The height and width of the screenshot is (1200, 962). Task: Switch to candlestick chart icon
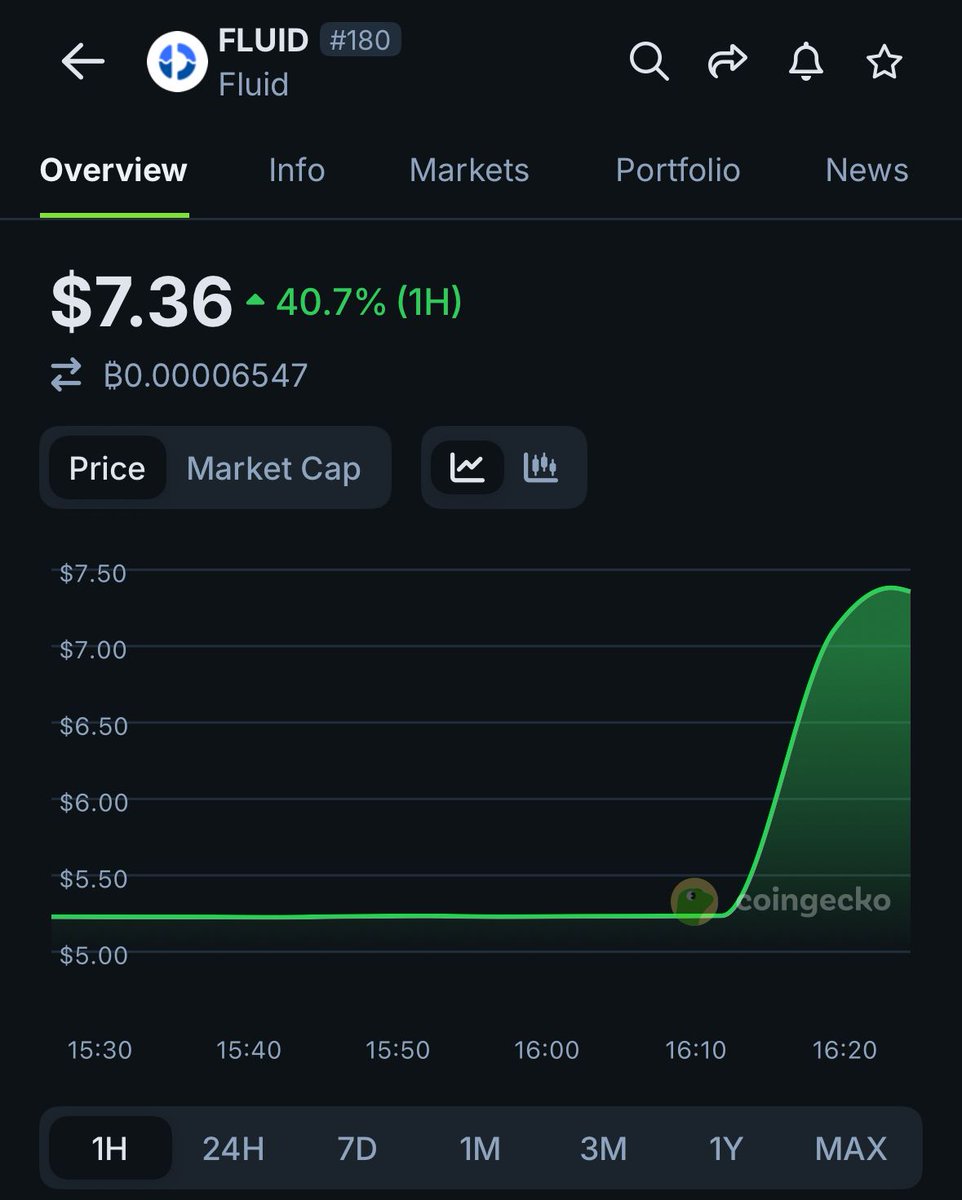540,467
